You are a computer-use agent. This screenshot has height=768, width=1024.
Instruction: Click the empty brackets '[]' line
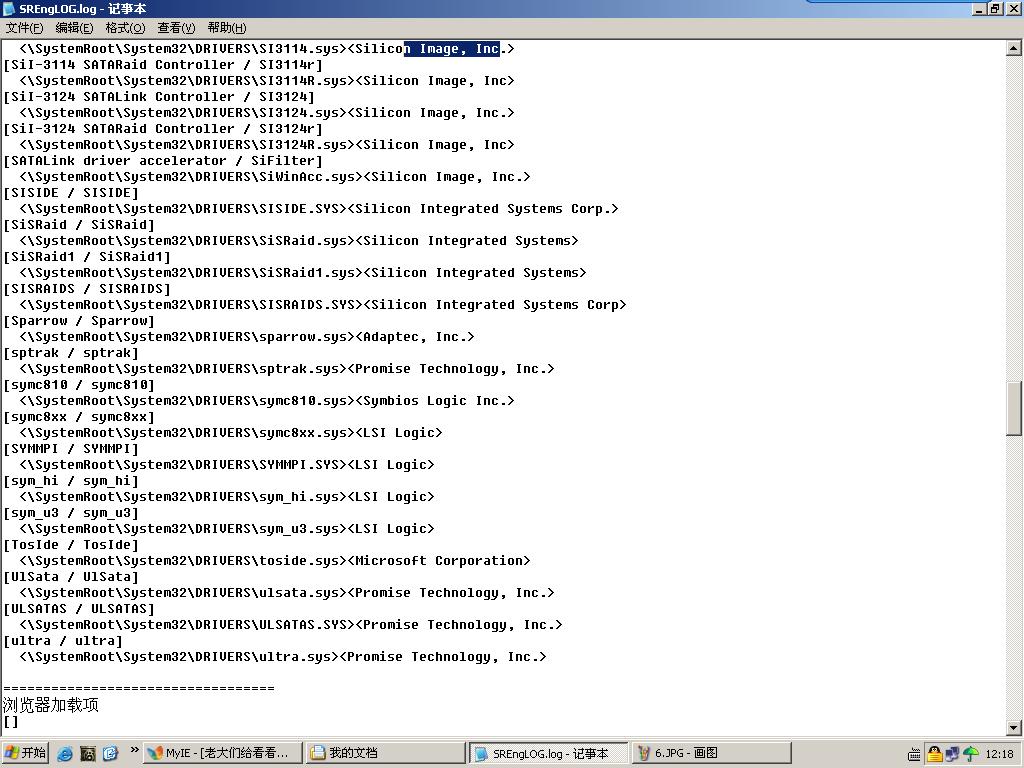point(11,722)
